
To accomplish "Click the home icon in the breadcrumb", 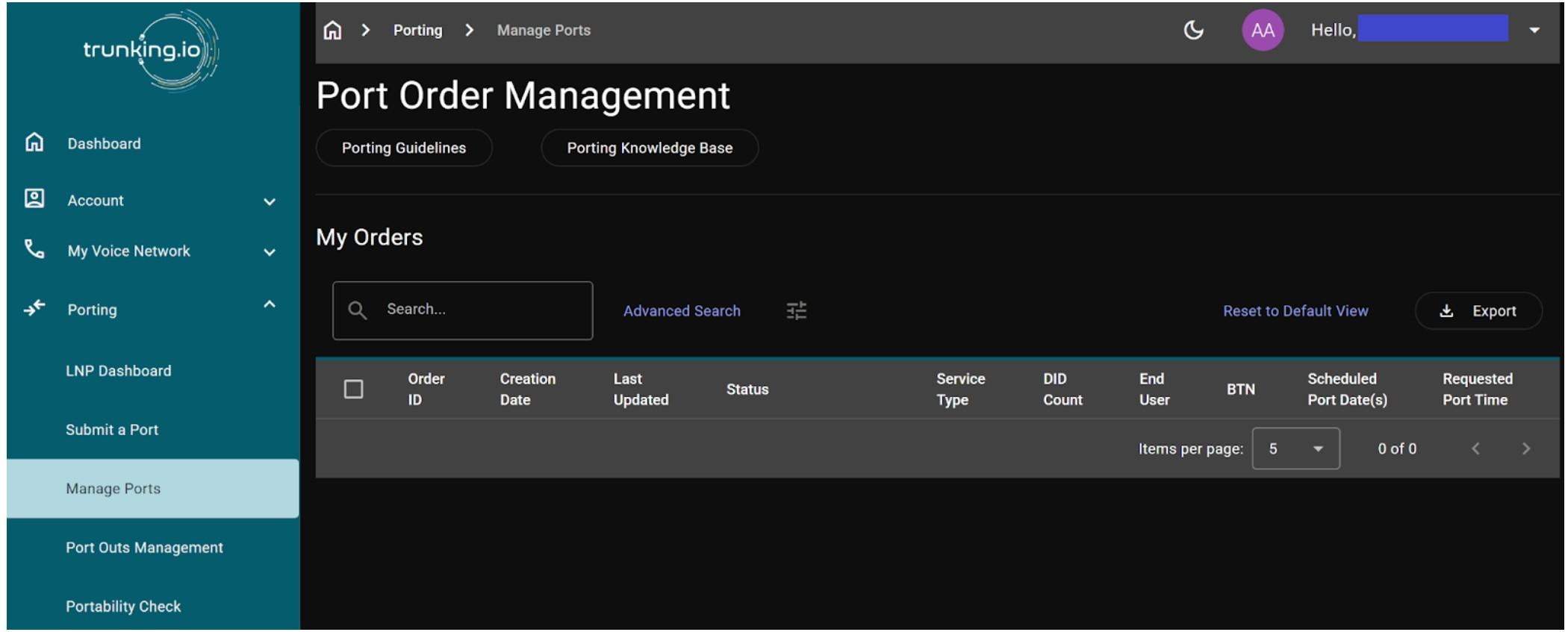I will (x=332, y=31).
